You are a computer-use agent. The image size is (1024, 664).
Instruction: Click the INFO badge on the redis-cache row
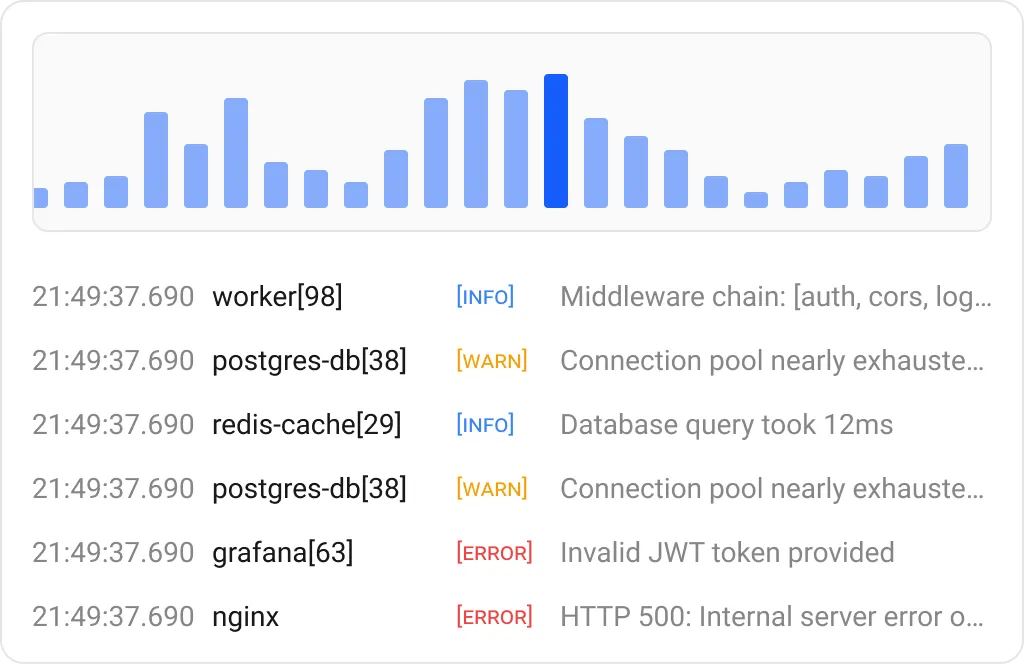pos(485,425)
